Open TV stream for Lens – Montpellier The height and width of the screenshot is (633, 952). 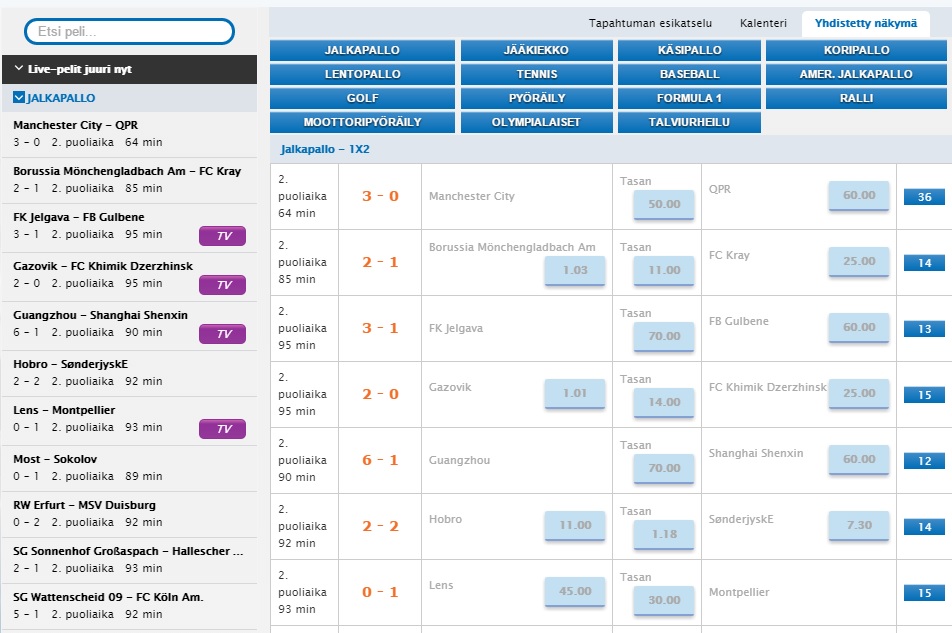(x=223, y=429)
